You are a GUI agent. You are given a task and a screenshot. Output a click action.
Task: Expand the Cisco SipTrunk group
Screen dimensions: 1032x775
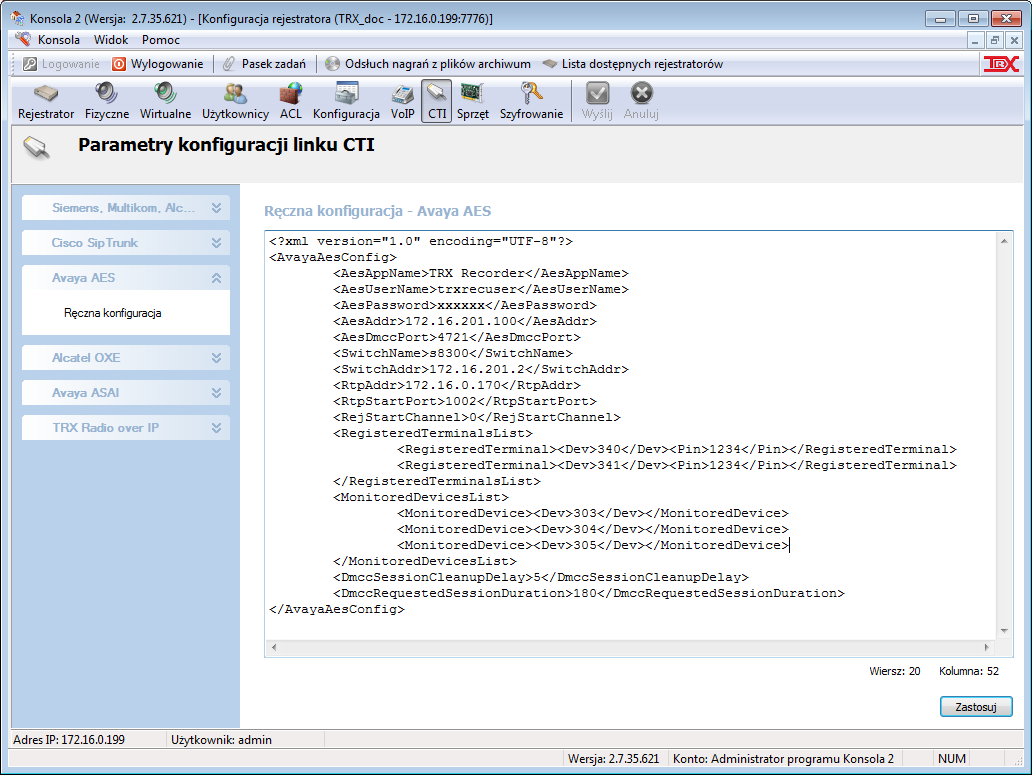pyautogui.click(x=126, y=243)
